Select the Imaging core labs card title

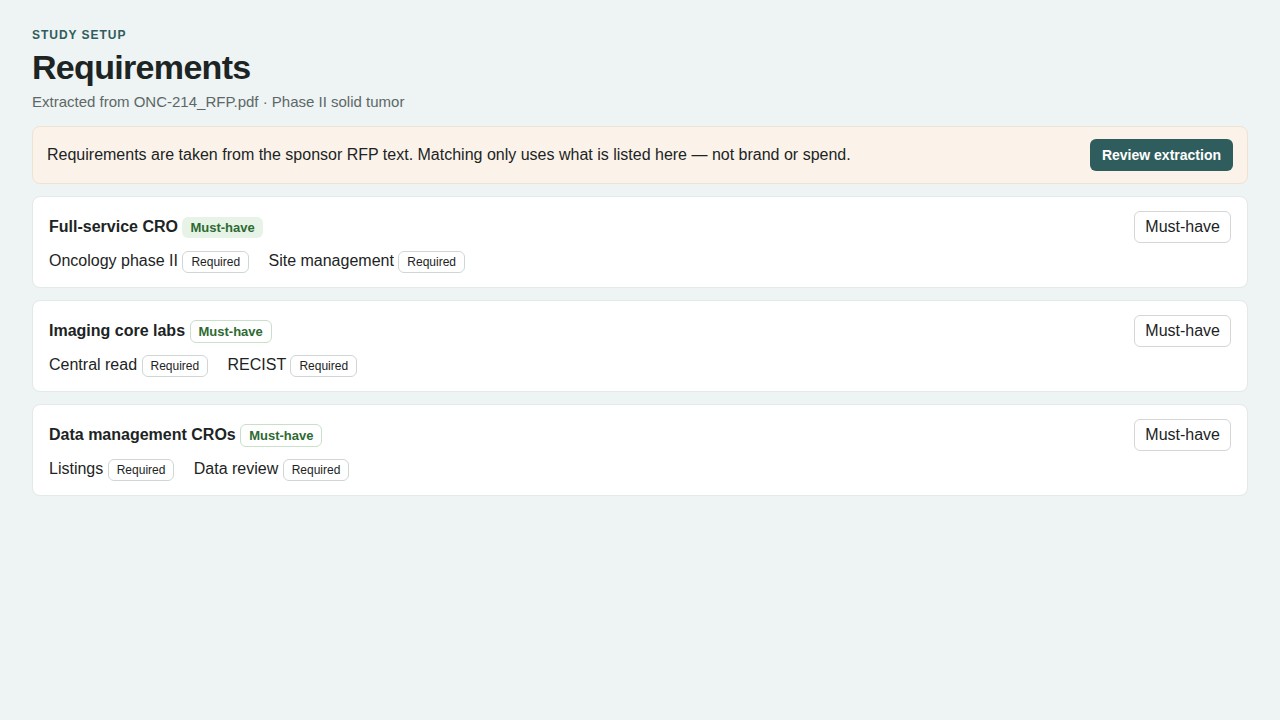pos(117,331)
